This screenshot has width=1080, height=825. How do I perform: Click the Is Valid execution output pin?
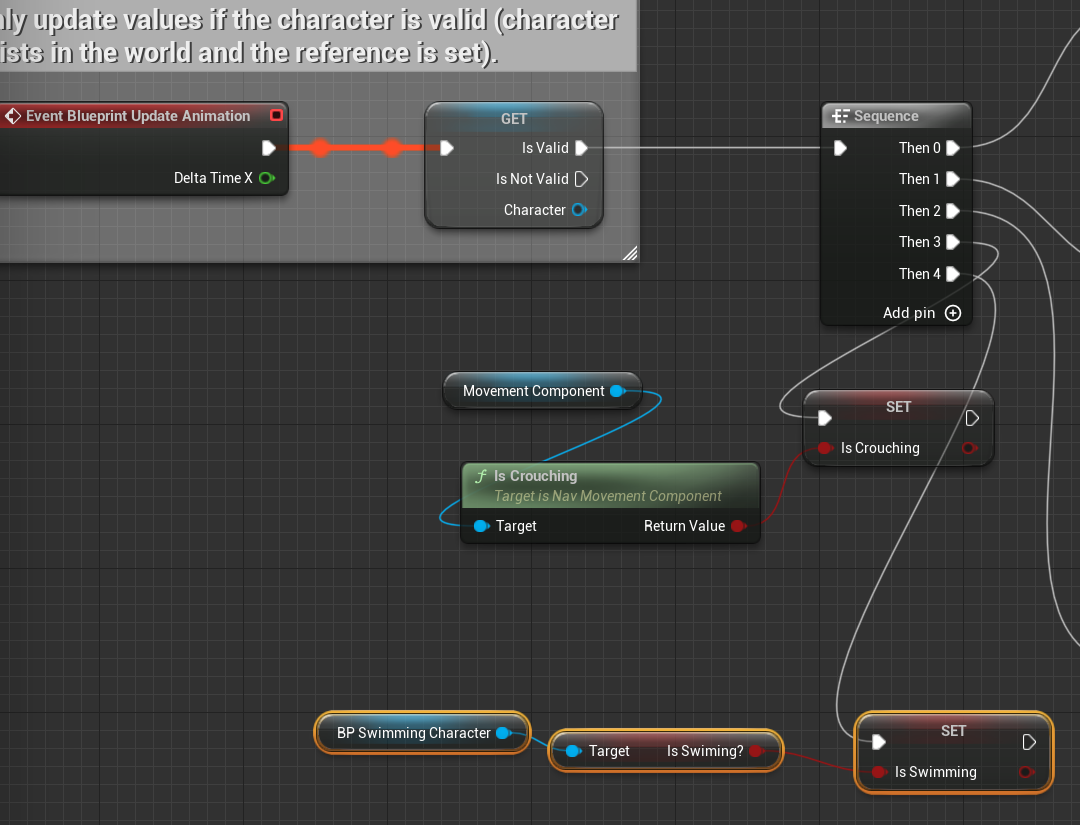581,148
